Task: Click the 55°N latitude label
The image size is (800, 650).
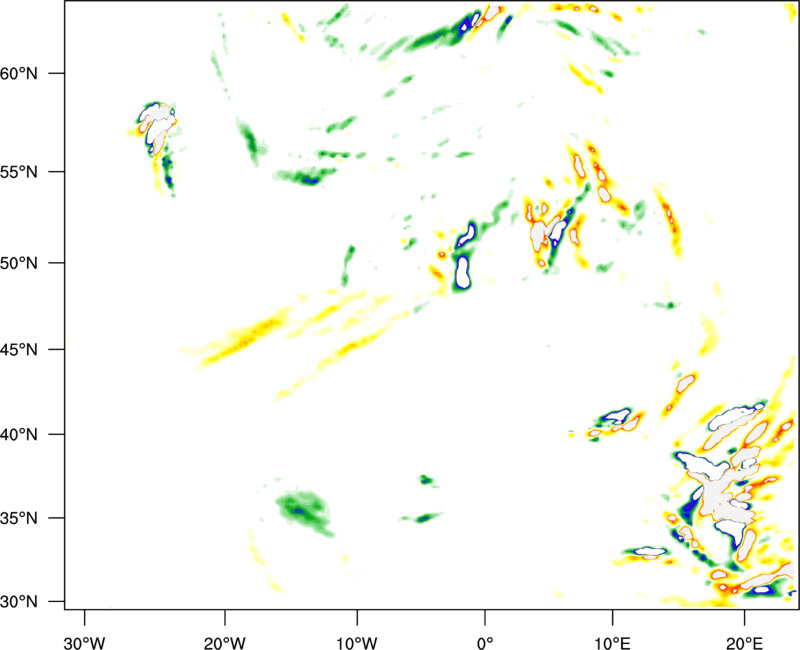Action: pos(19,172)
